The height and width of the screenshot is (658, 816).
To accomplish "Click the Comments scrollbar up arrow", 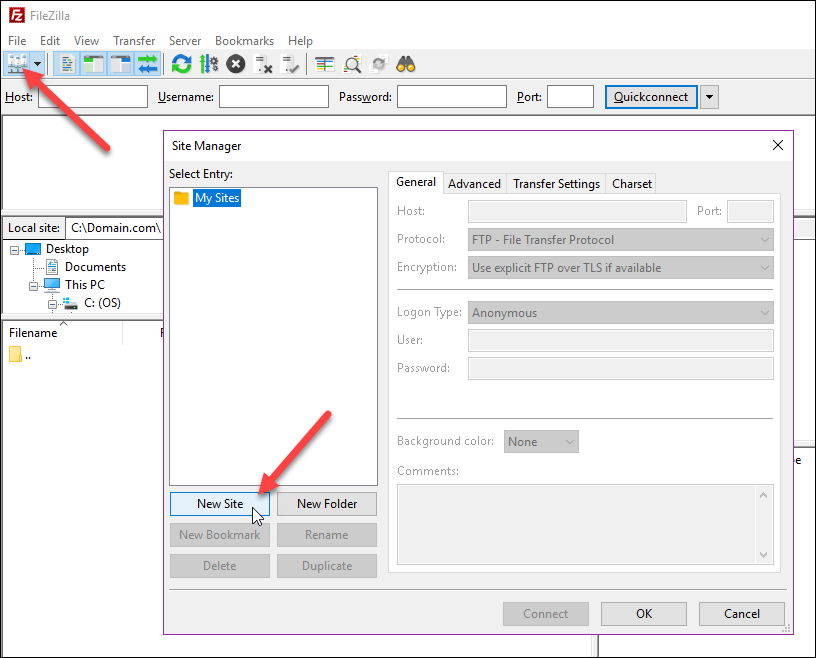I will click(x=763, y=495).
